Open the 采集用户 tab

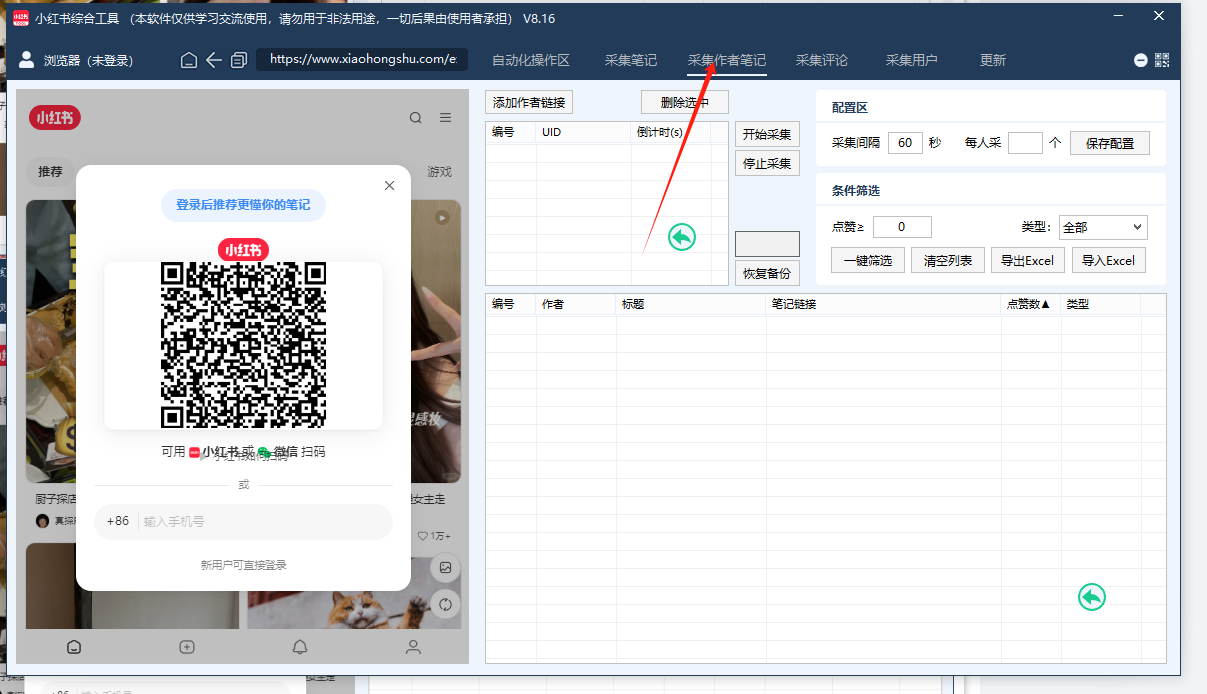pos(912,60)
